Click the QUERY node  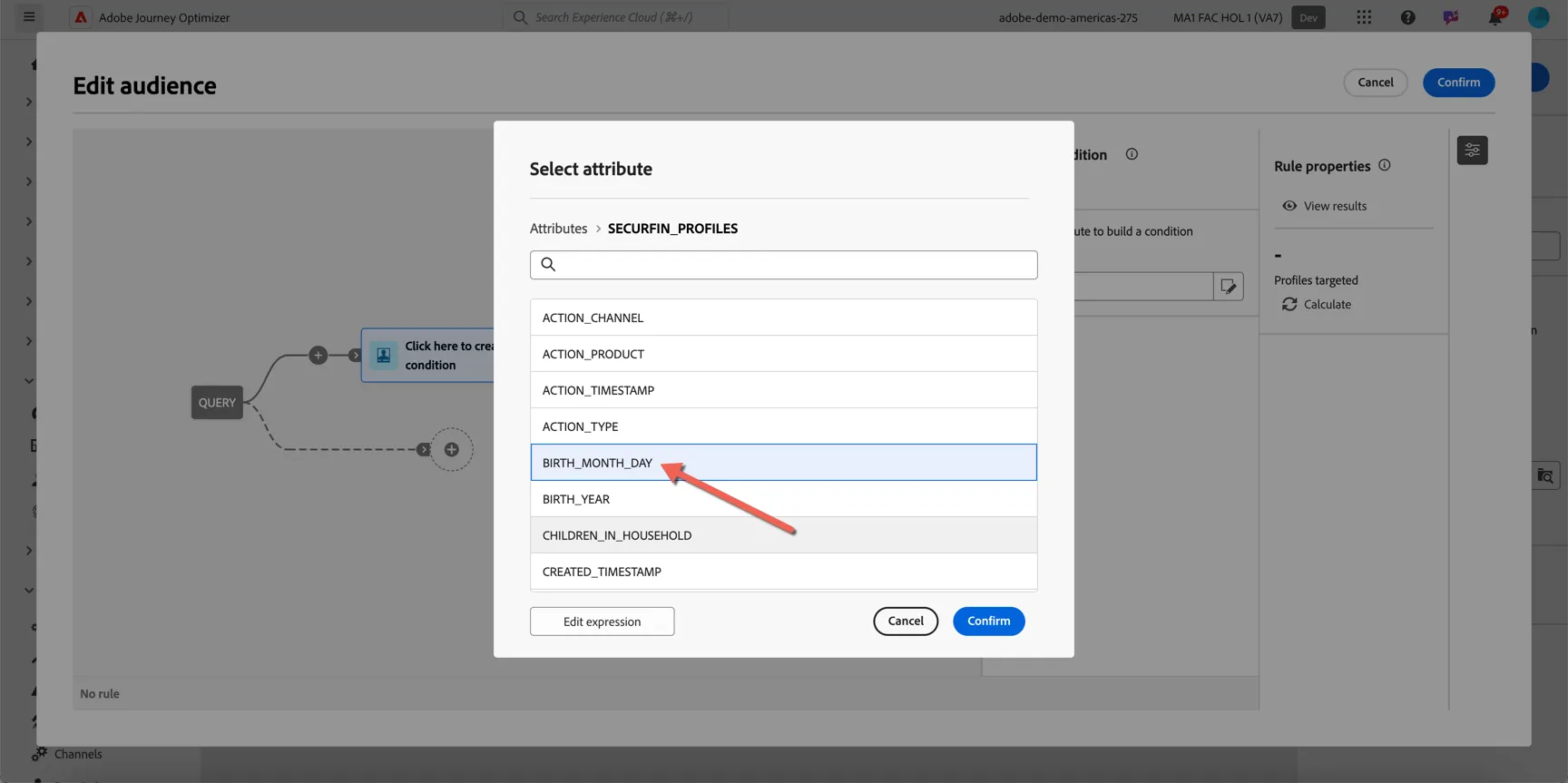pos(217,403)
